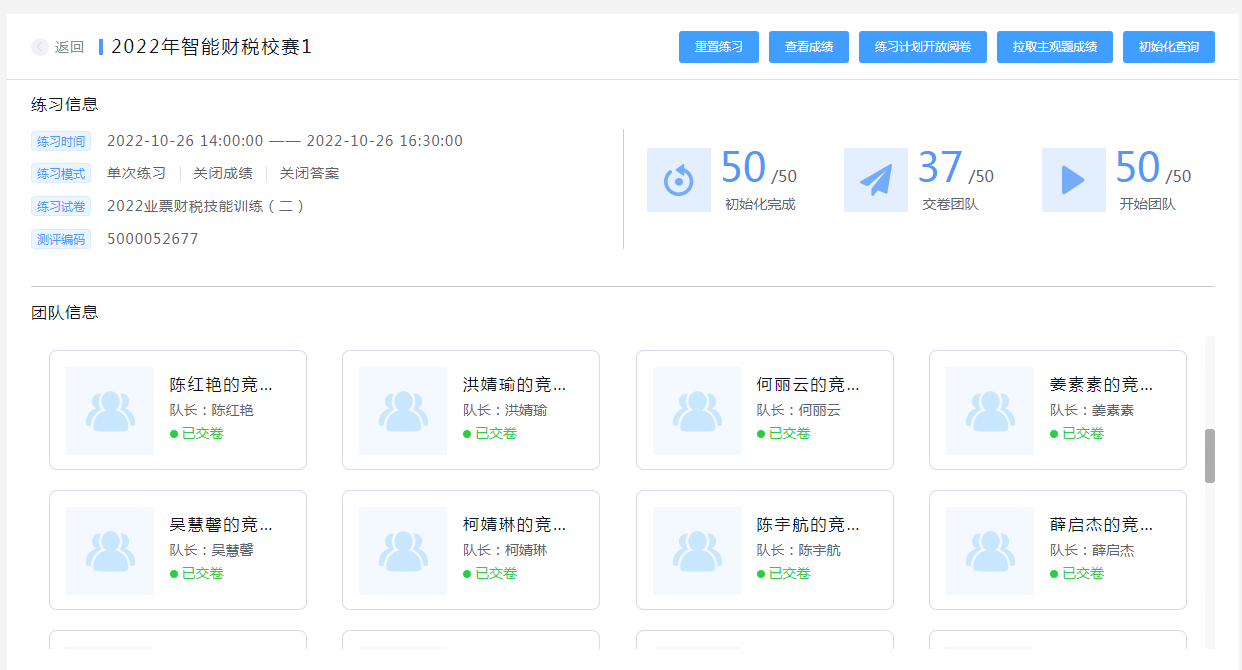Click the back arrow icon beside 返回
Viewport: 1242px width, 670px height.
(x=40, y=47)
